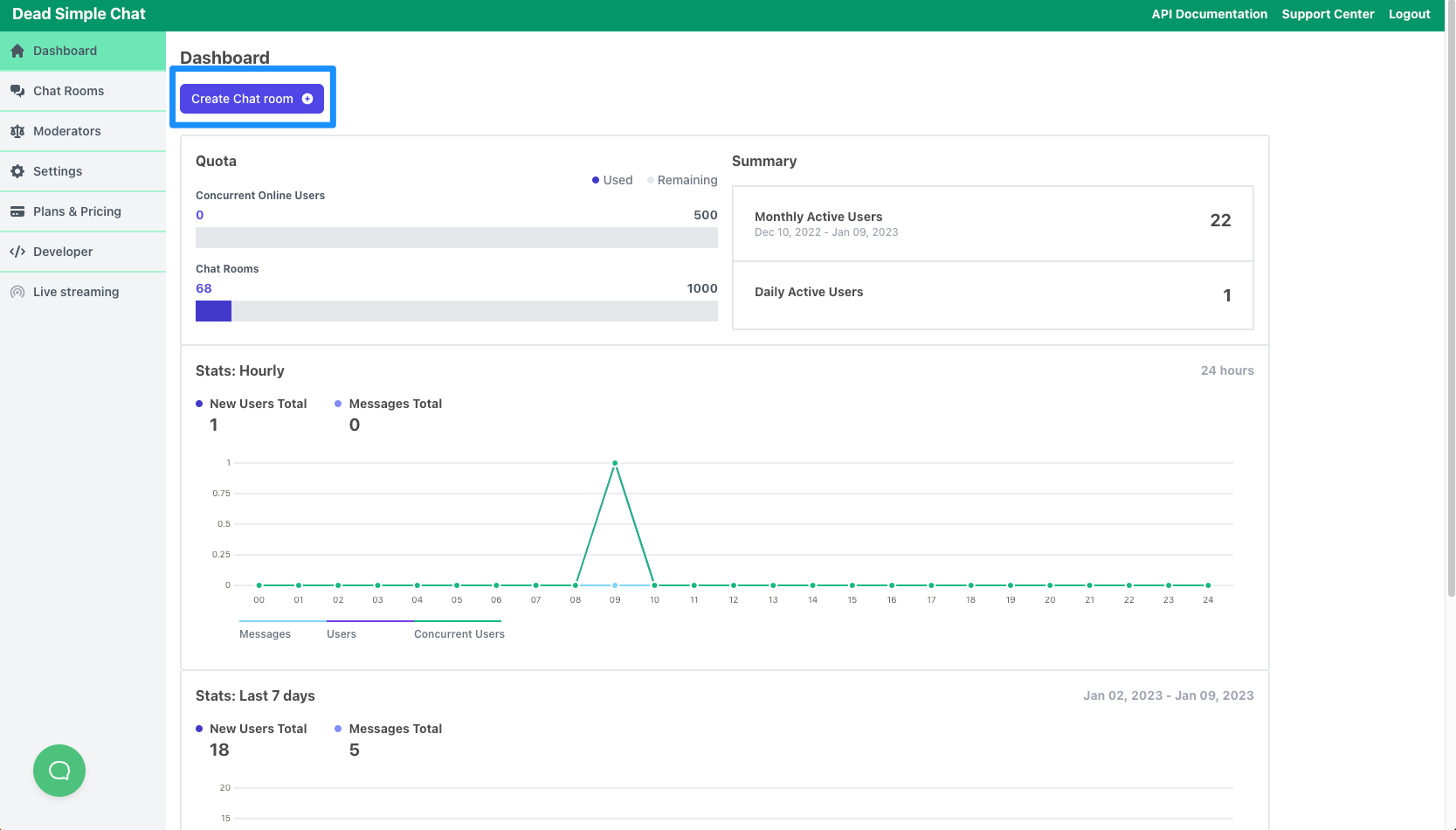Open the green chat support widget
Image resolution: width=1456 pixels, height=830 pixels.
[59, 770]
